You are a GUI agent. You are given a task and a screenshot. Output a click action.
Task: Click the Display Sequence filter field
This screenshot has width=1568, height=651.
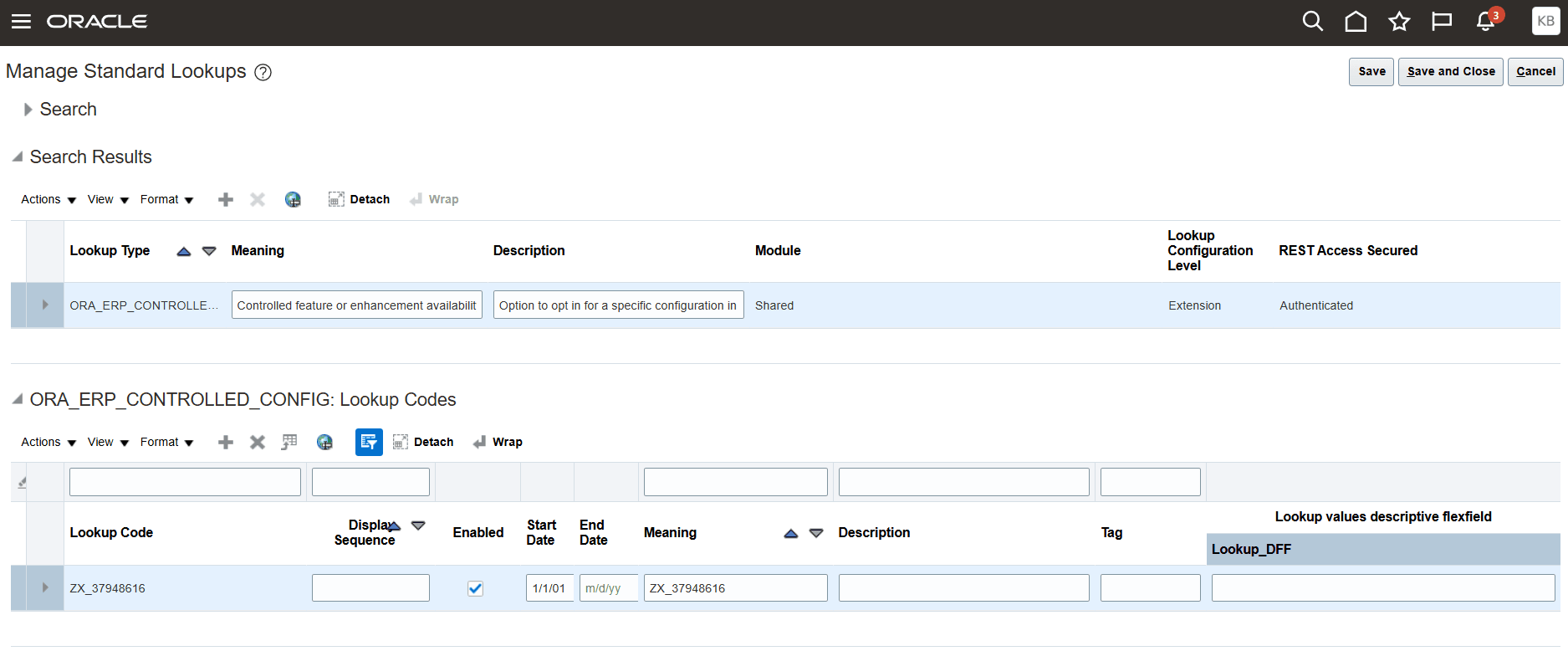pos(370,482)
